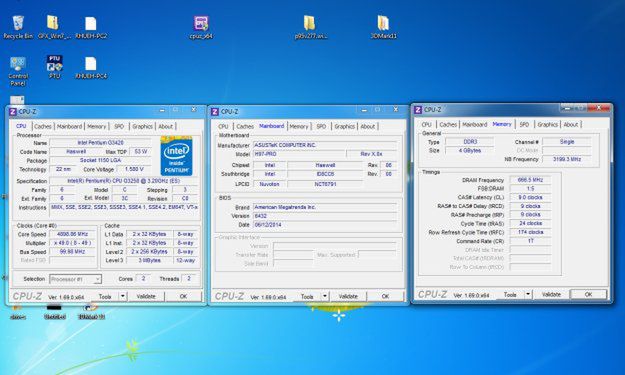This screenshot has height=375, width=625.
Task: Click the Multiplier value x 49.0
Action: [x=73, y=243]
